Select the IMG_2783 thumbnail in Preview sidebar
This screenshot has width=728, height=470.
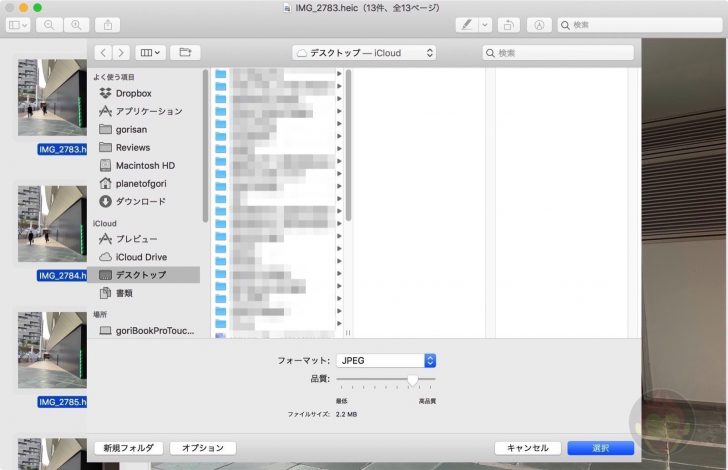click(52, 98)
